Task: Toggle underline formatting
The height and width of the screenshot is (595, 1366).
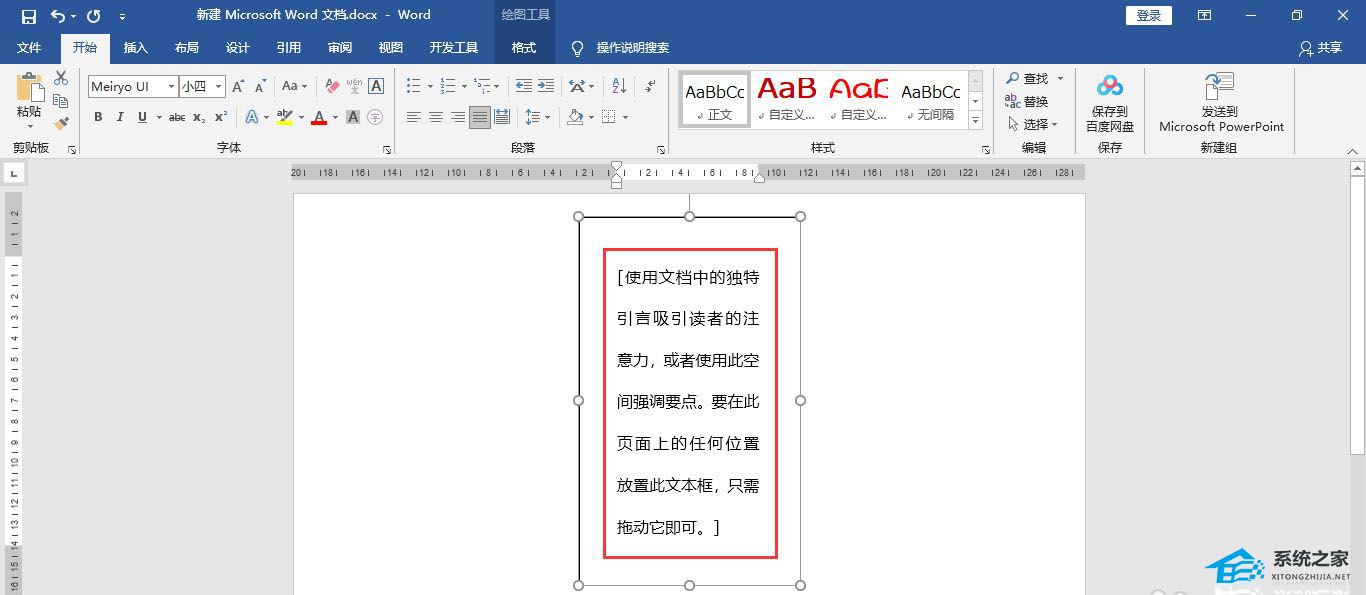Action: (x=142, y=117)
